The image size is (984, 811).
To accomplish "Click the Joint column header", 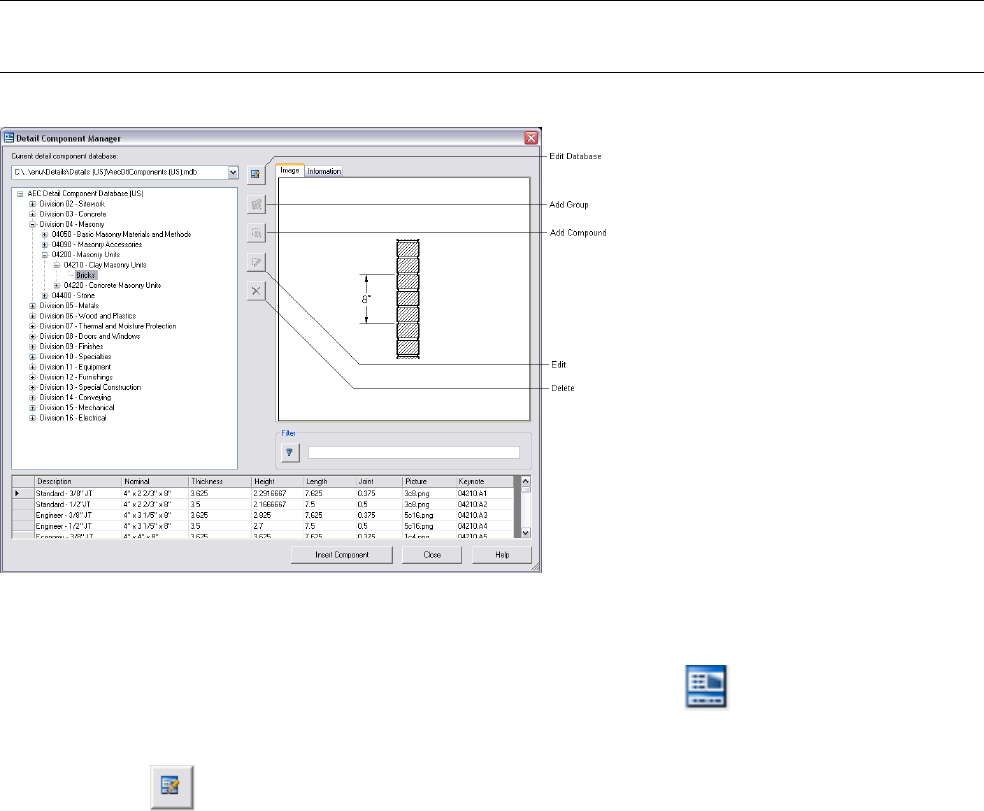I will click(379, 481).
